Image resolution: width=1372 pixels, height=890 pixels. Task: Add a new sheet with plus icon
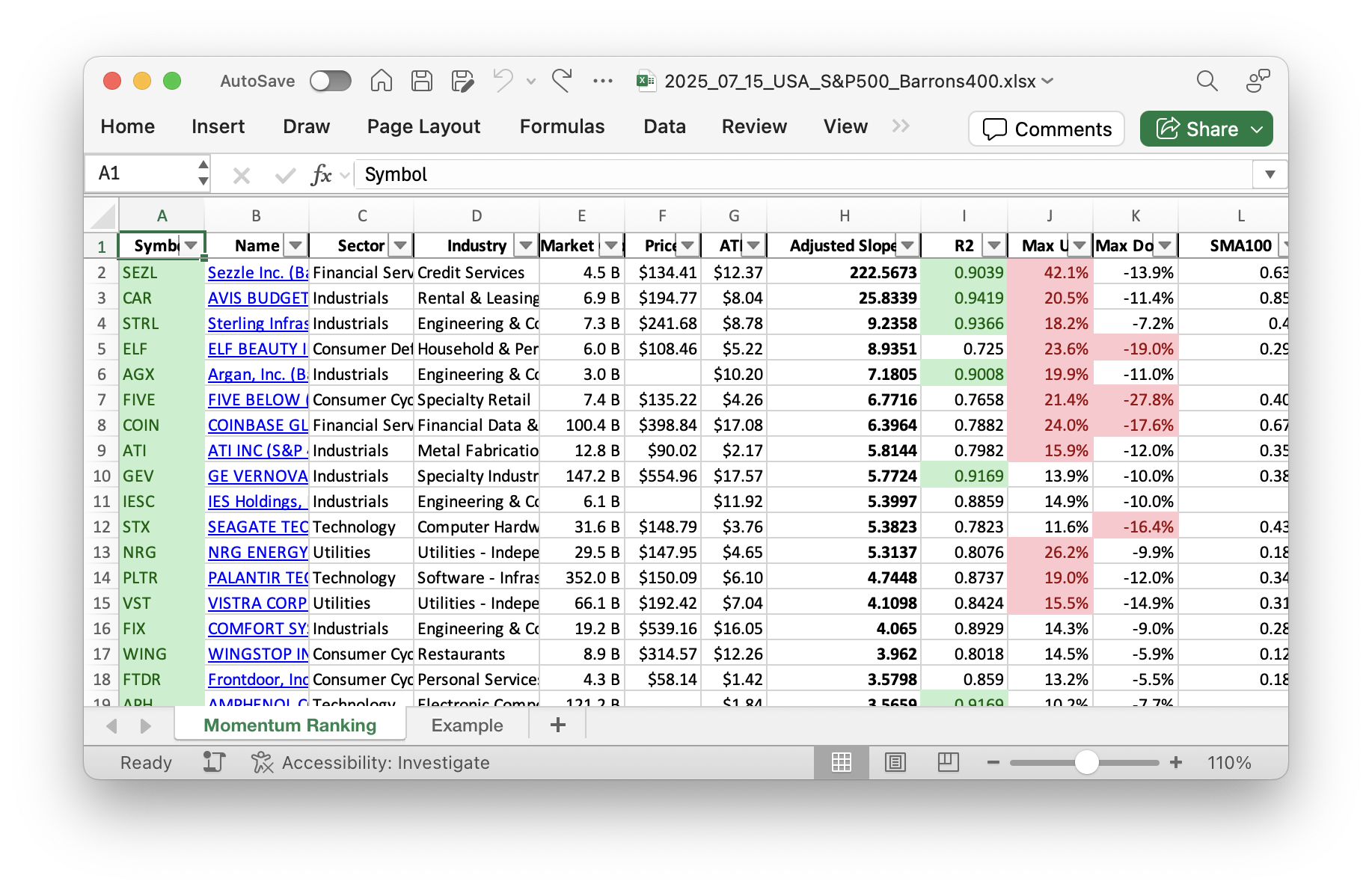point(557,725)
